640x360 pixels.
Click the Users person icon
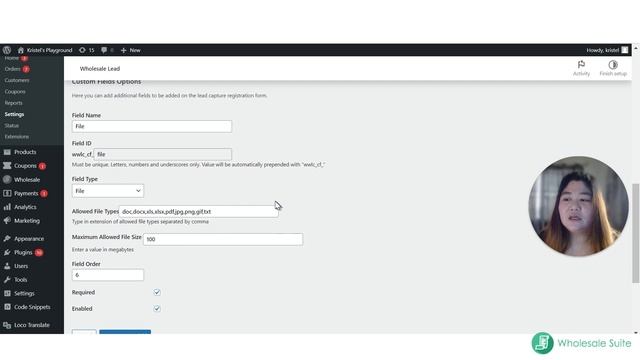7,266
